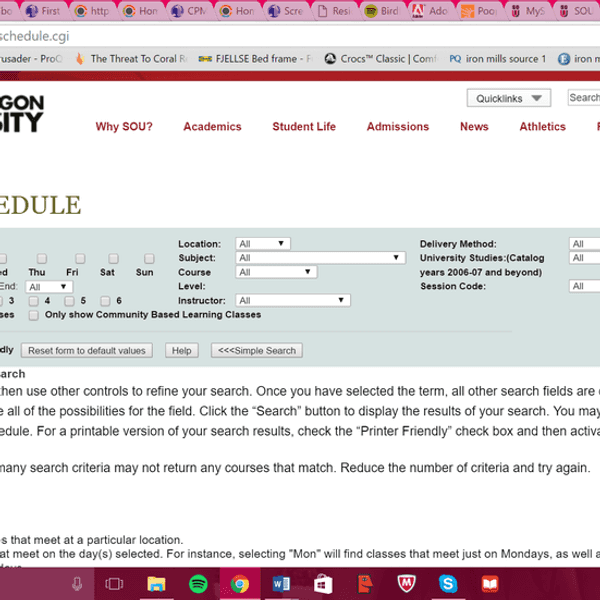Open the Course Level dropdown
The width and height of the screenshot is (600, 600).
pos(276,272)
